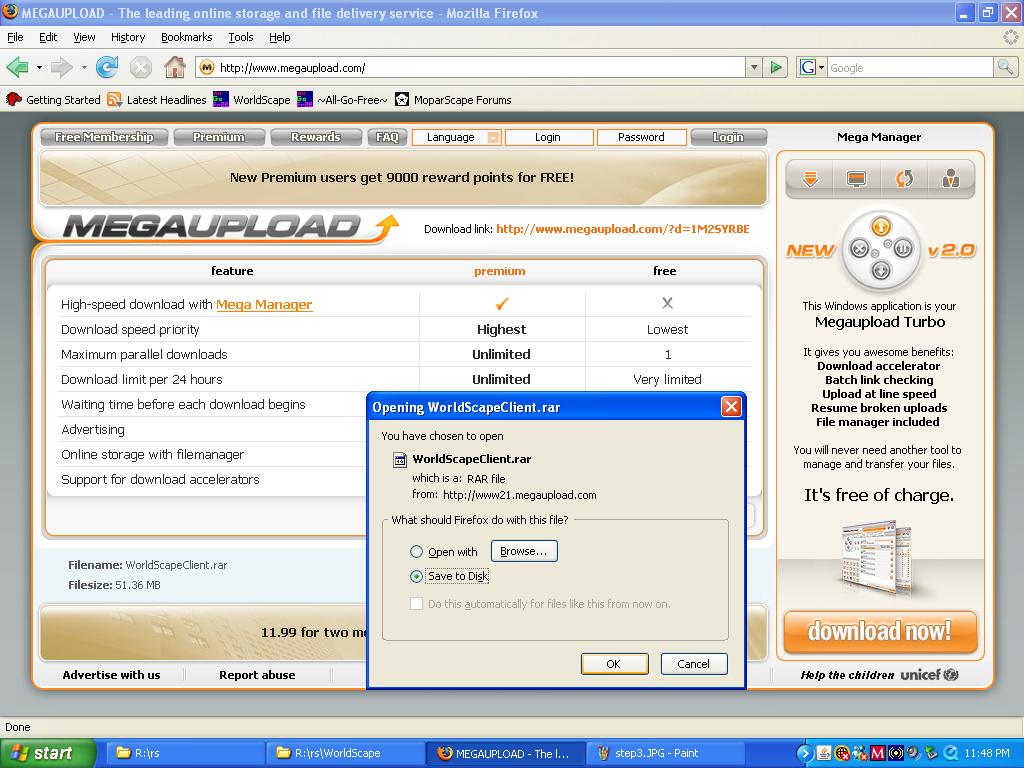The image size is (1024, 768).
Task: Click the Browse... button
Action: pos(524,551)
